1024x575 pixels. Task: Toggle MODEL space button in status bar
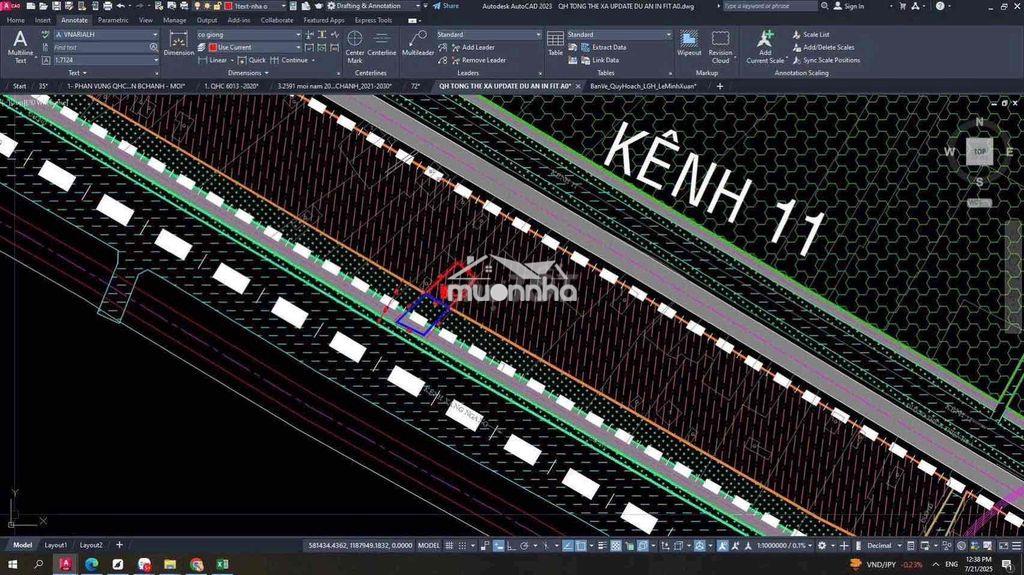coord(428,546)
